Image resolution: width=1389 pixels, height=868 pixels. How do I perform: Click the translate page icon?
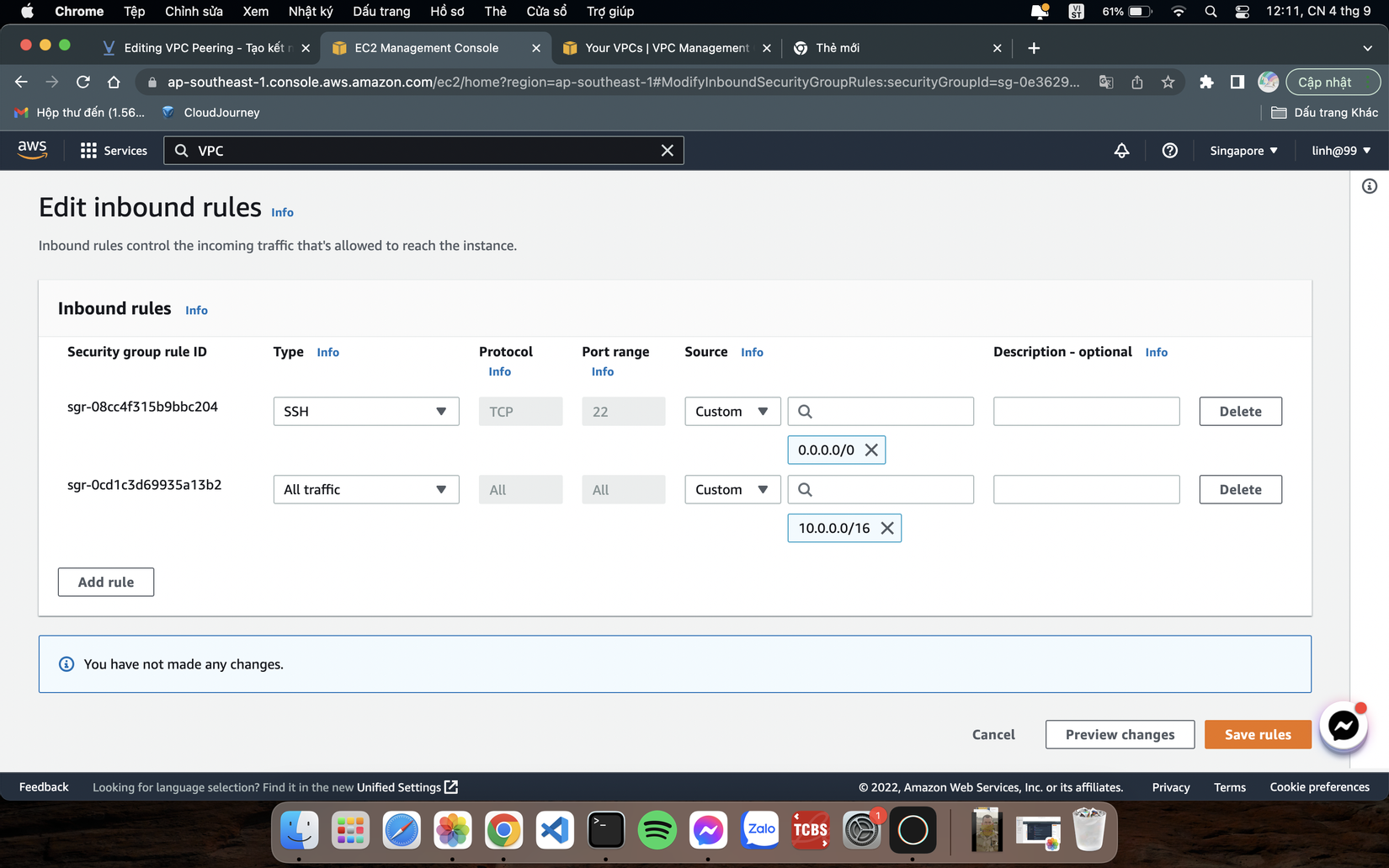pos(1106,82)
